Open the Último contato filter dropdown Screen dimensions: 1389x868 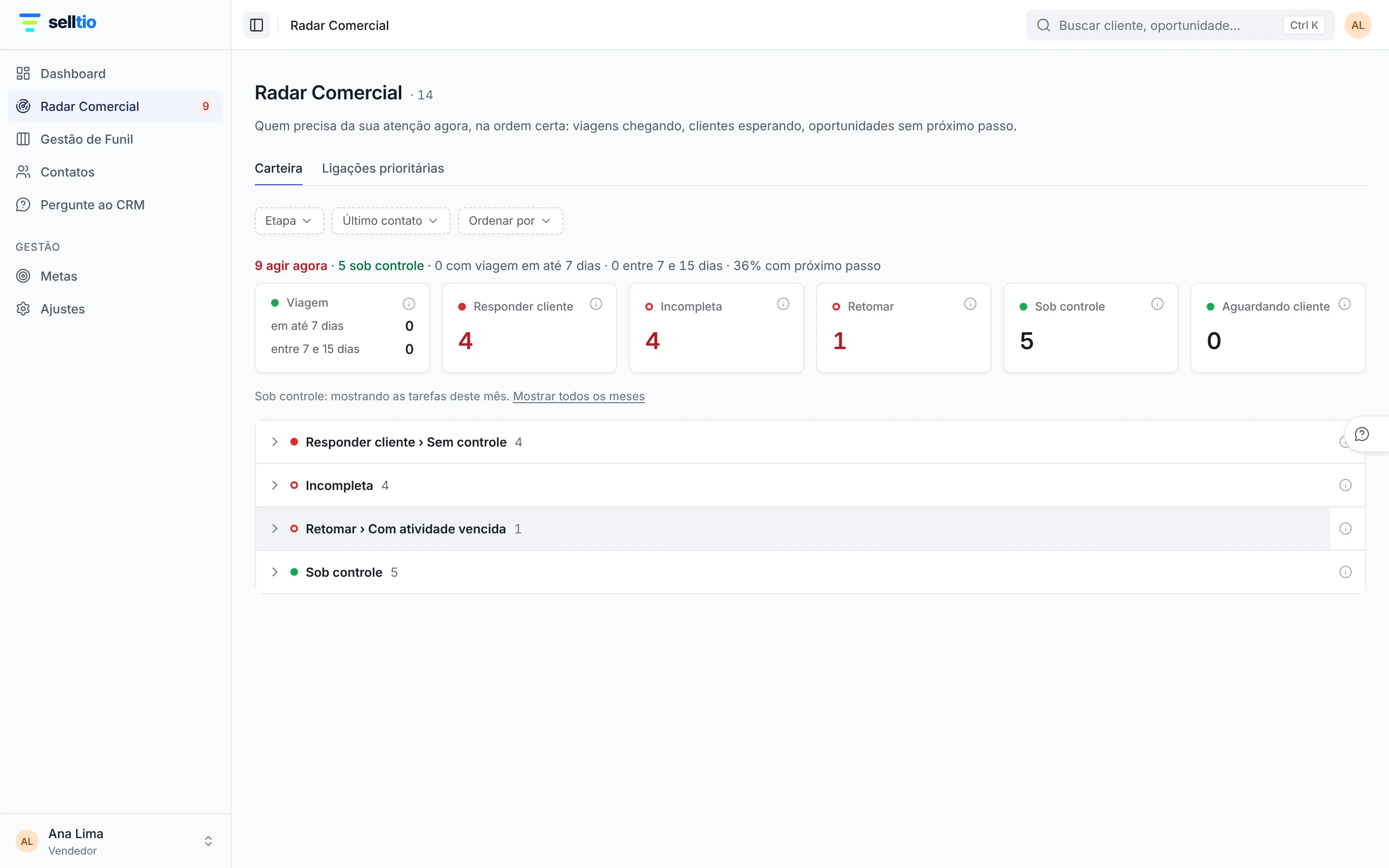tap(390, 220)
